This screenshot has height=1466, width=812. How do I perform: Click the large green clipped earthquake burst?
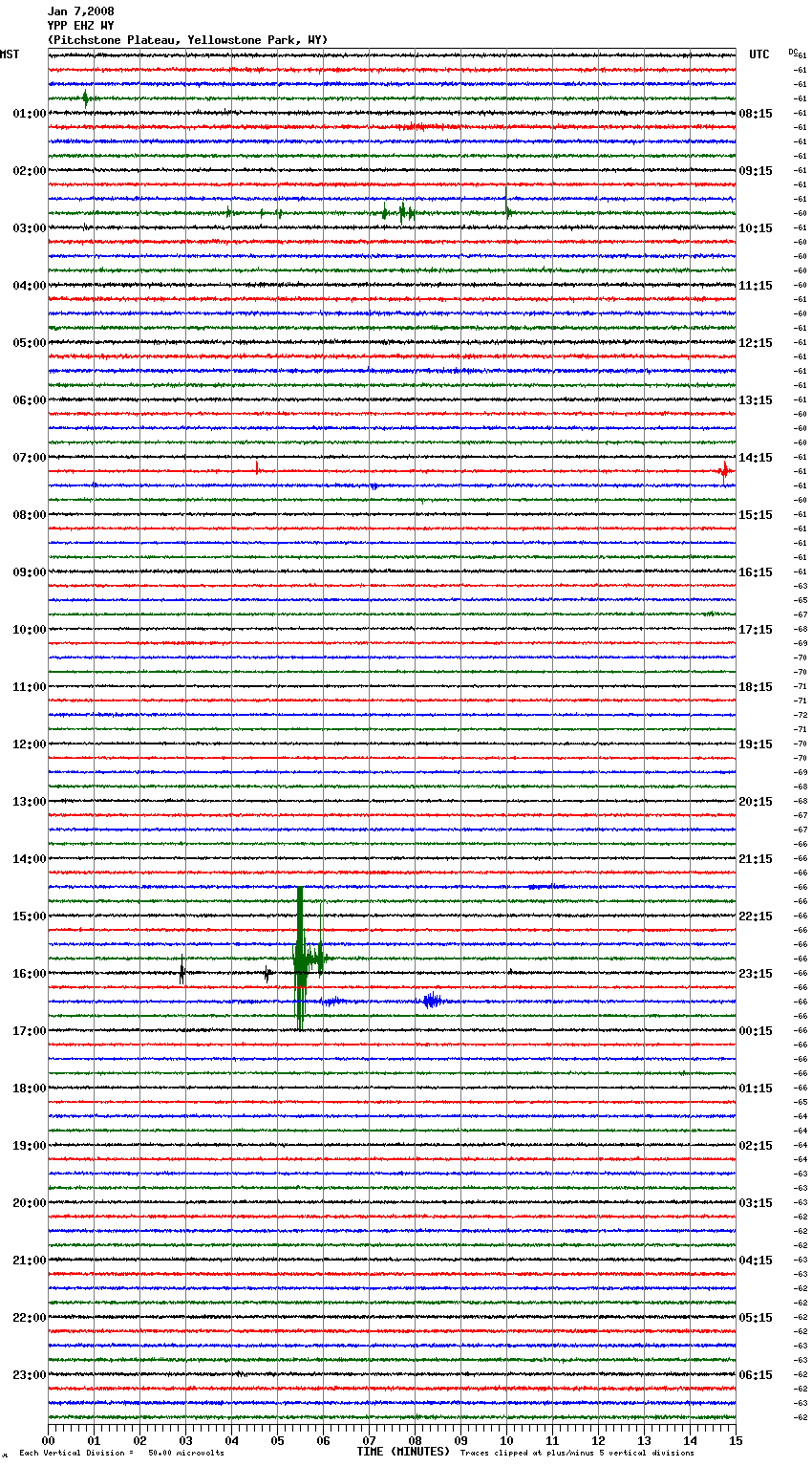tap(301, 959)
